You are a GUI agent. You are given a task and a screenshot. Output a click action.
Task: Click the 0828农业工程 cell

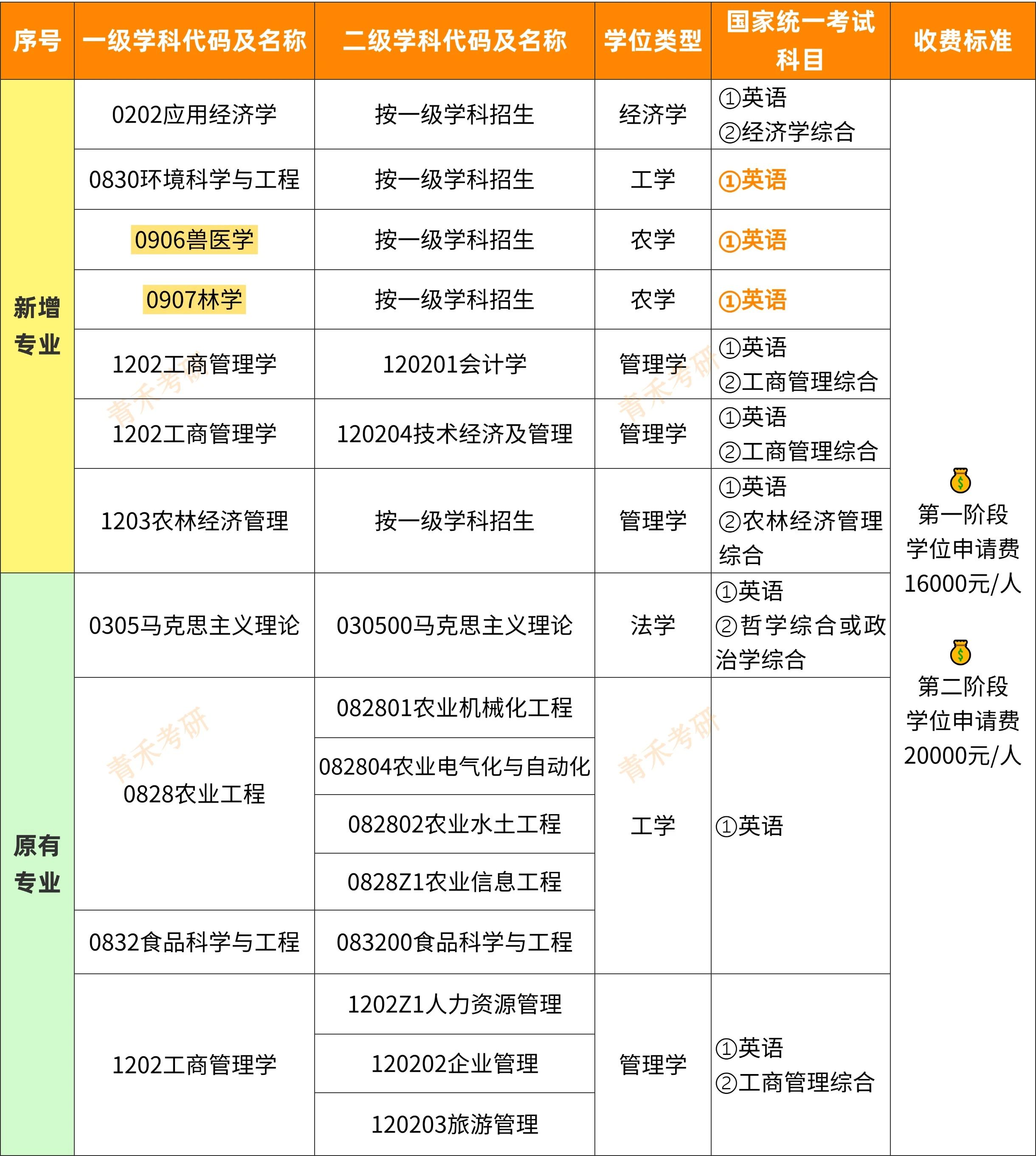click(x=194, y=794)
